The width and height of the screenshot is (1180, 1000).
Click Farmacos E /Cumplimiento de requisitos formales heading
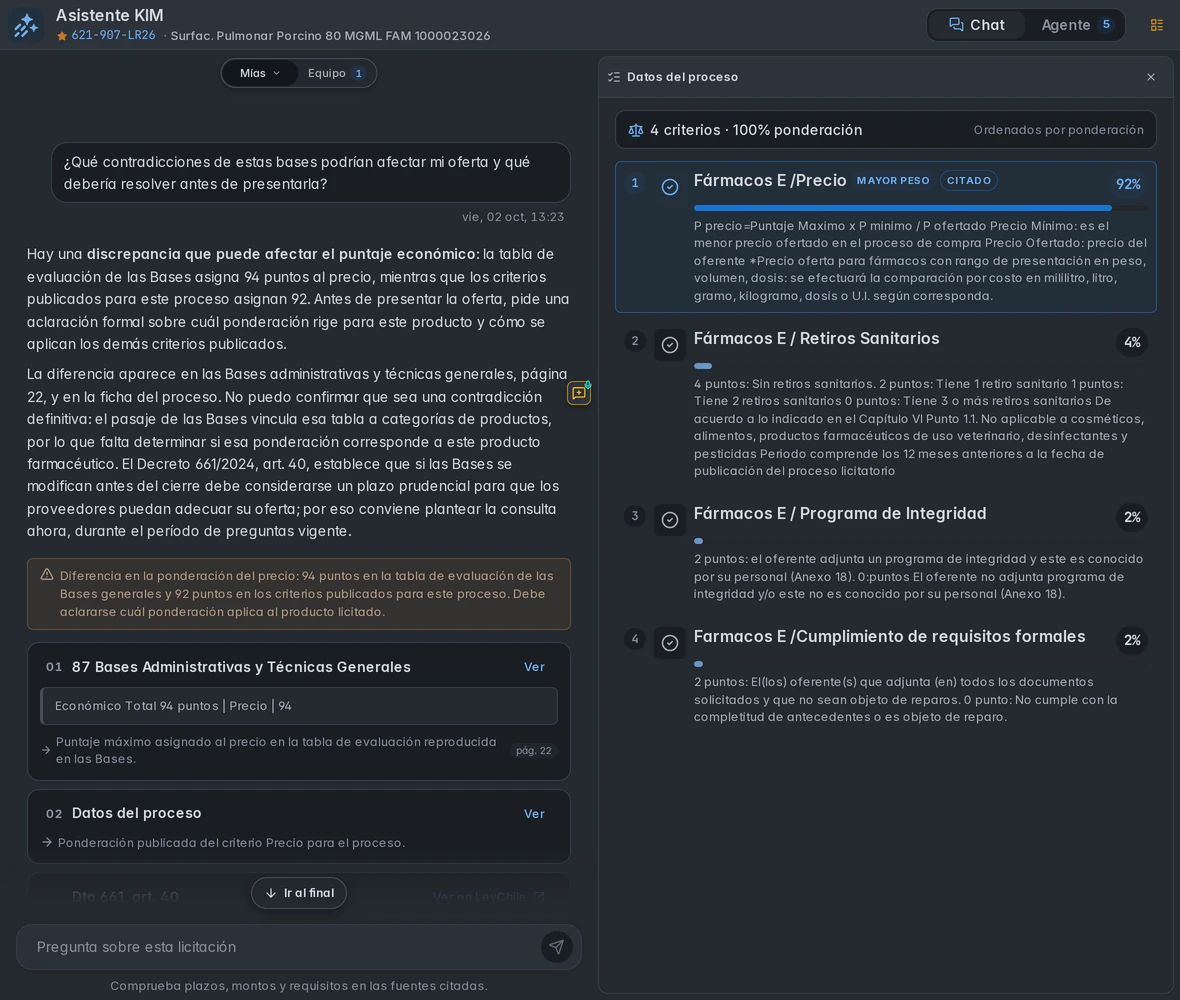tap(889, 637)
